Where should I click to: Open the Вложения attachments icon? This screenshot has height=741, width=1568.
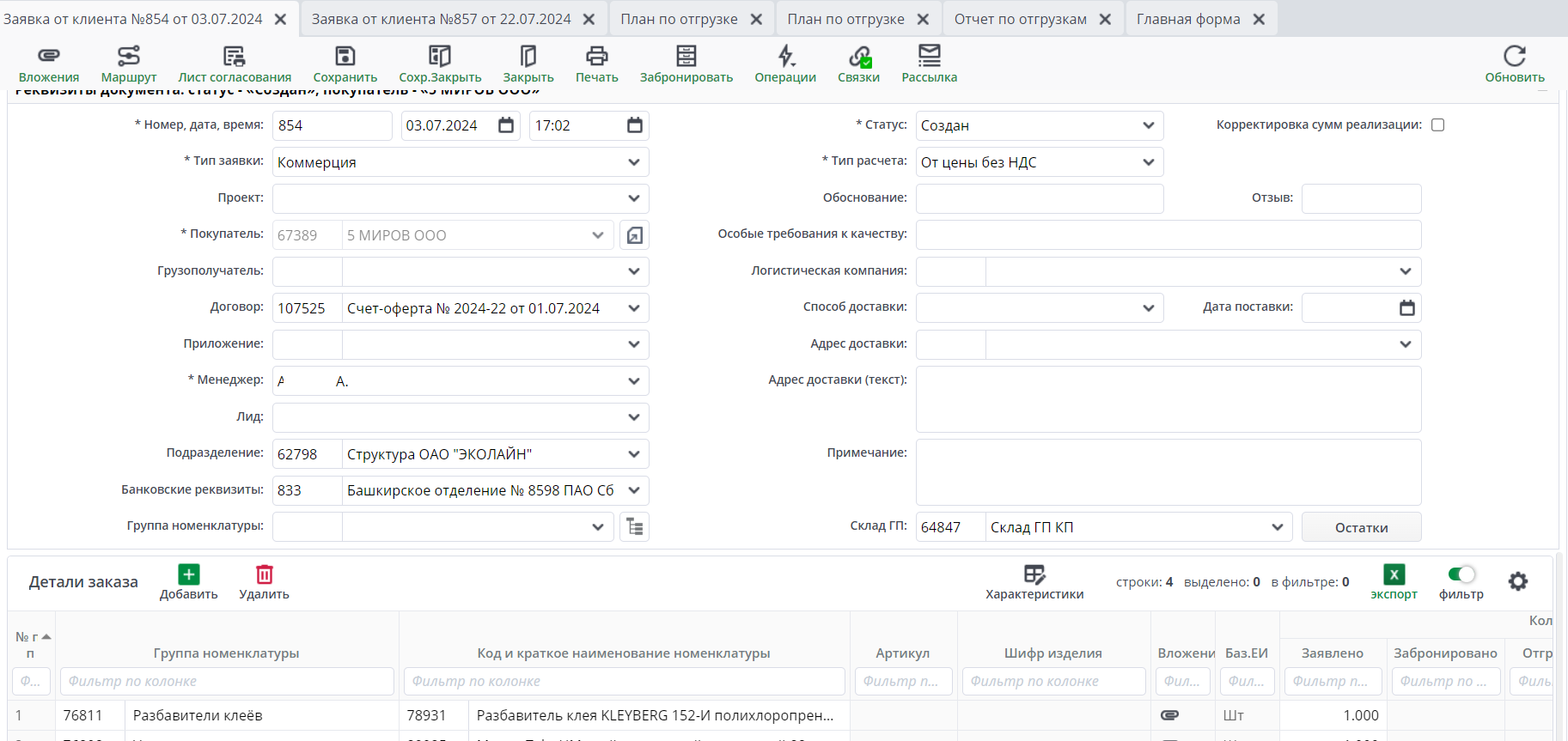tap(49, 57)
